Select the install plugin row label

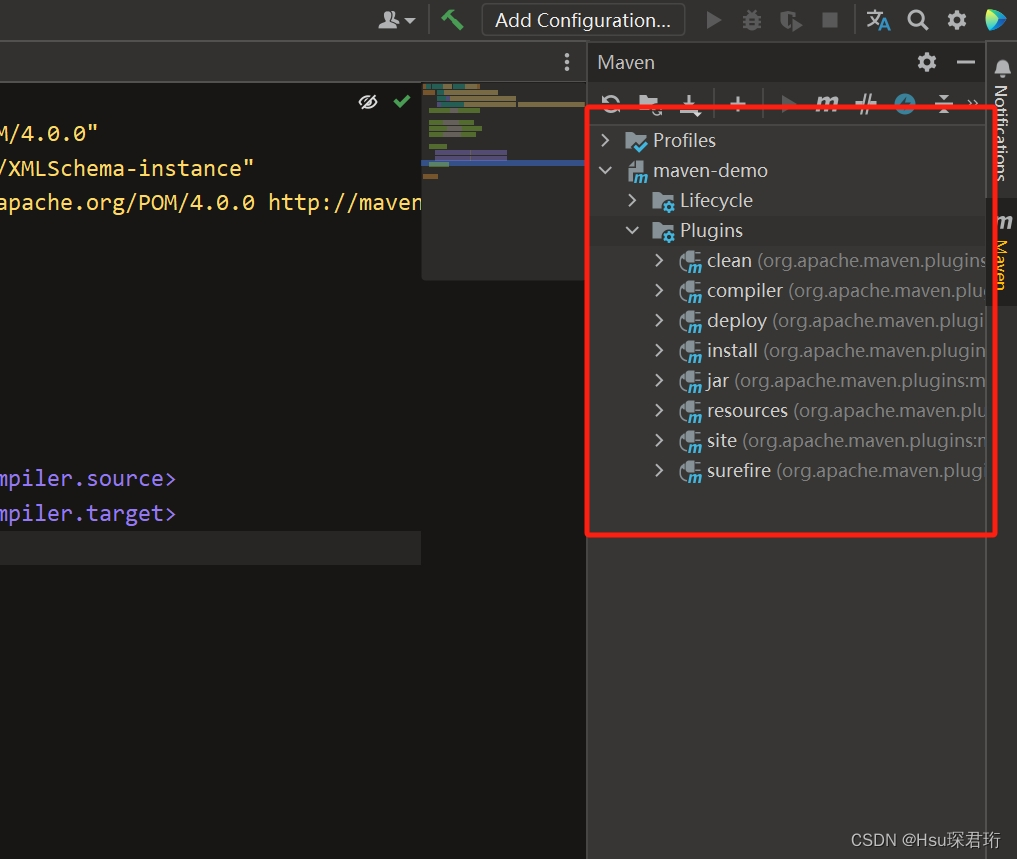coord(732,350)
